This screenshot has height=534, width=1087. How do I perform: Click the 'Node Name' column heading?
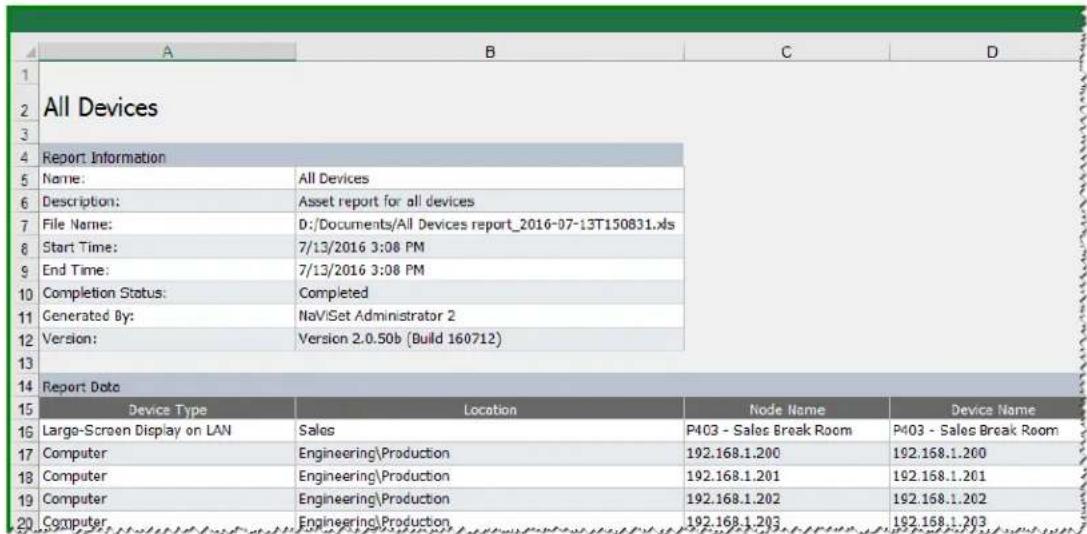coord(786,408)
